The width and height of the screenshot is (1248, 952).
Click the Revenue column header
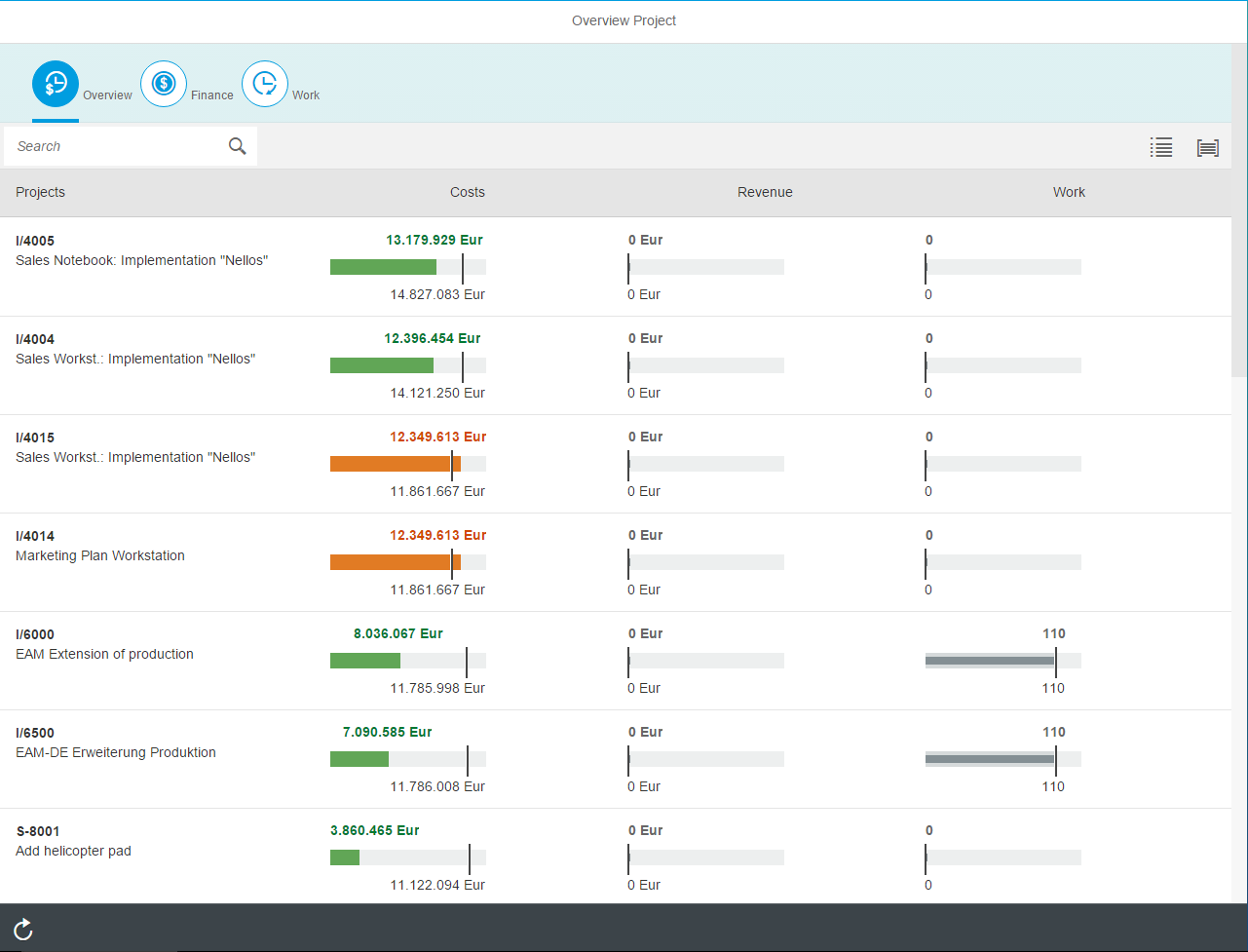coord(765,192)
